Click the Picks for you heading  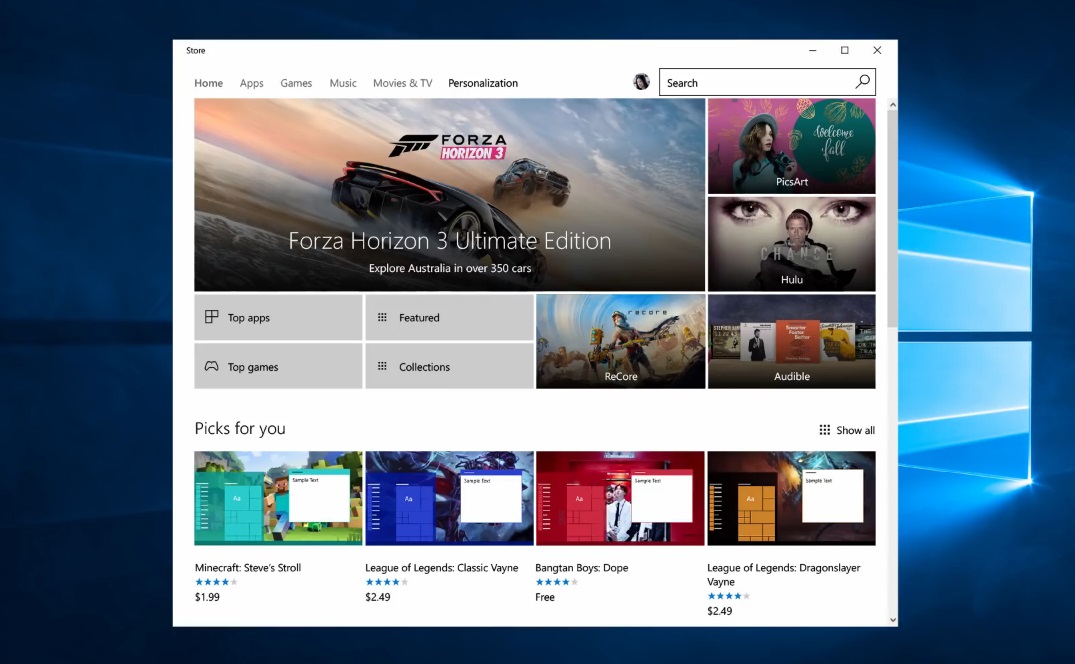[240, 428]
